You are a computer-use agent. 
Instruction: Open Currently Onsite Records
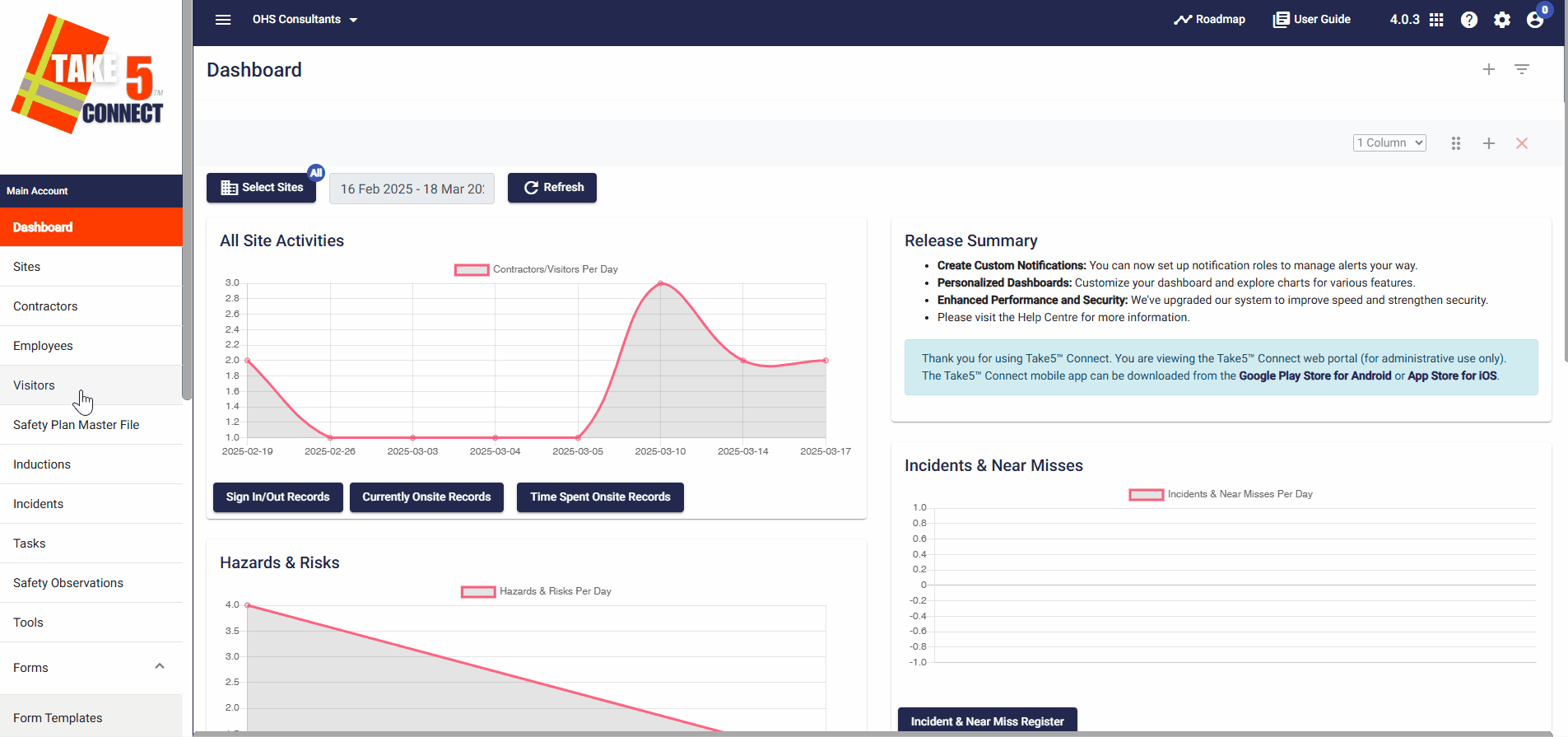(426, 497)
